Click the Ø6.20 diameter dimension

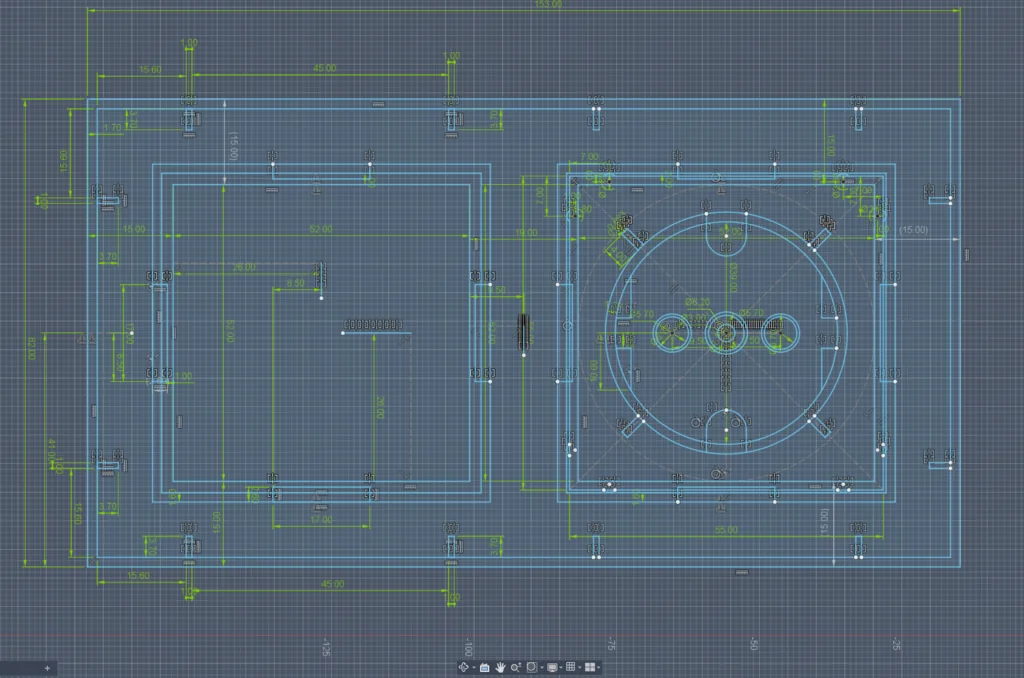(x=691, y=300)
